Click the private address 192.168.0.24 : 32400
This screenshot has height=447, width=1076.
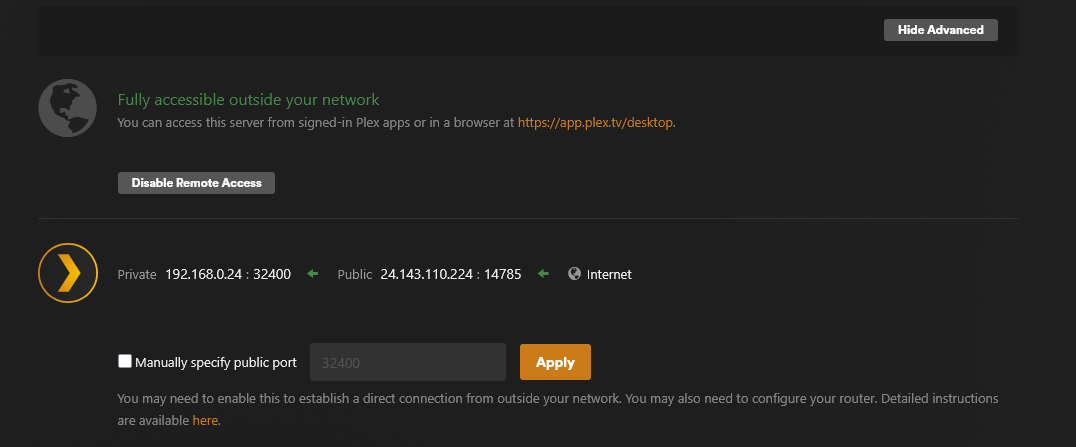[x=228, y=274]
